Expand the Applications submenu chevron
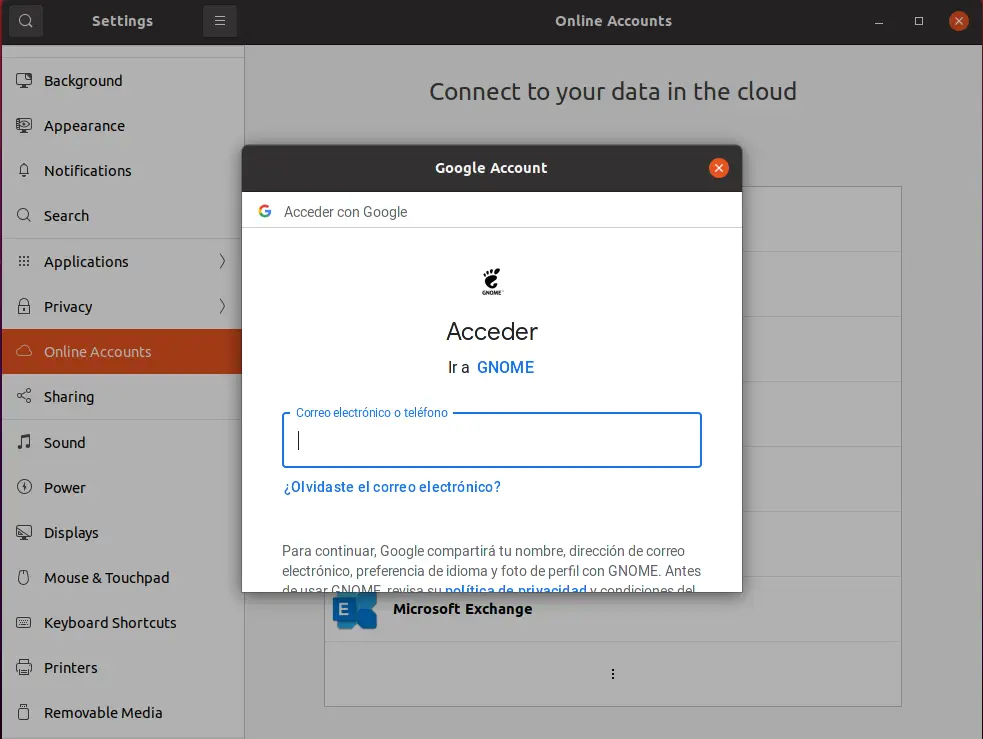The width and height of the screenshot is (983, 739). tap(222, 261)
